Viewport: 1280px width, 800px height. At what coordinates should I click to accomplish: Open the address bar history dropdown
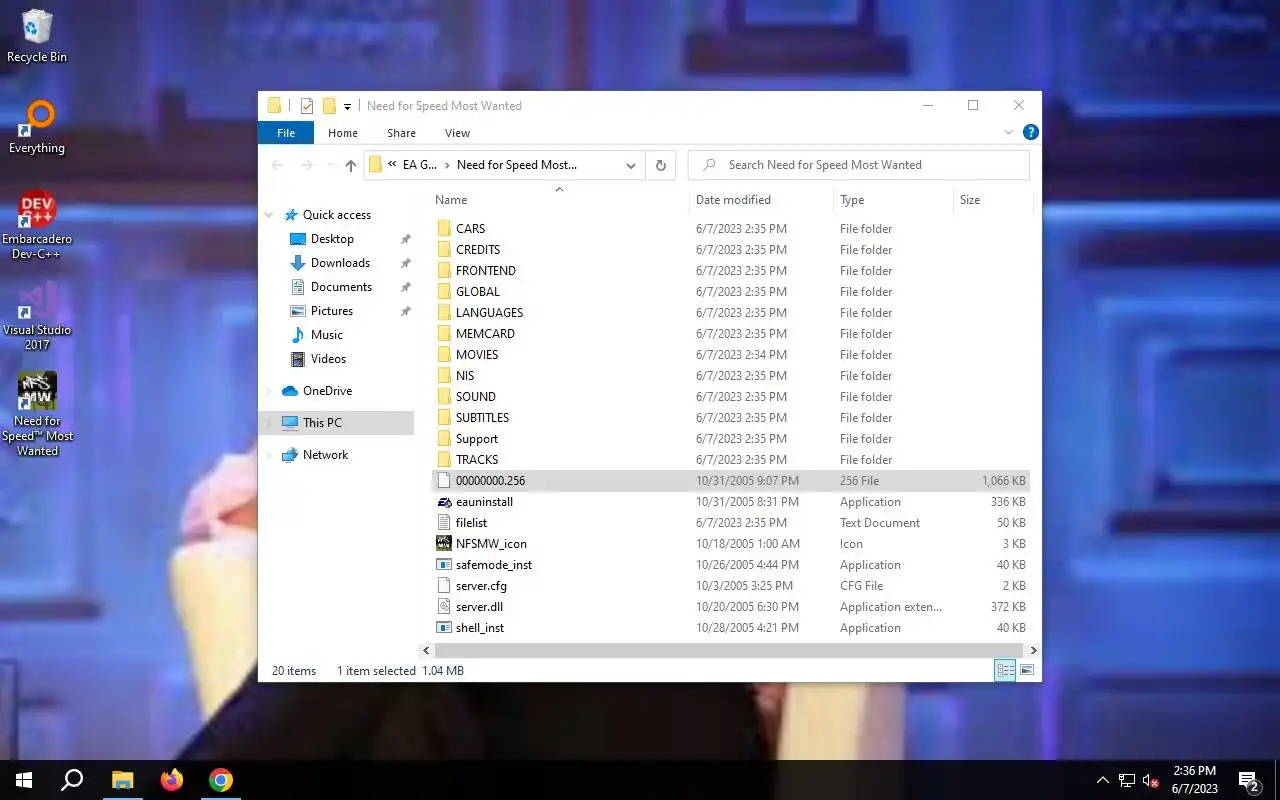pos(631,165)
